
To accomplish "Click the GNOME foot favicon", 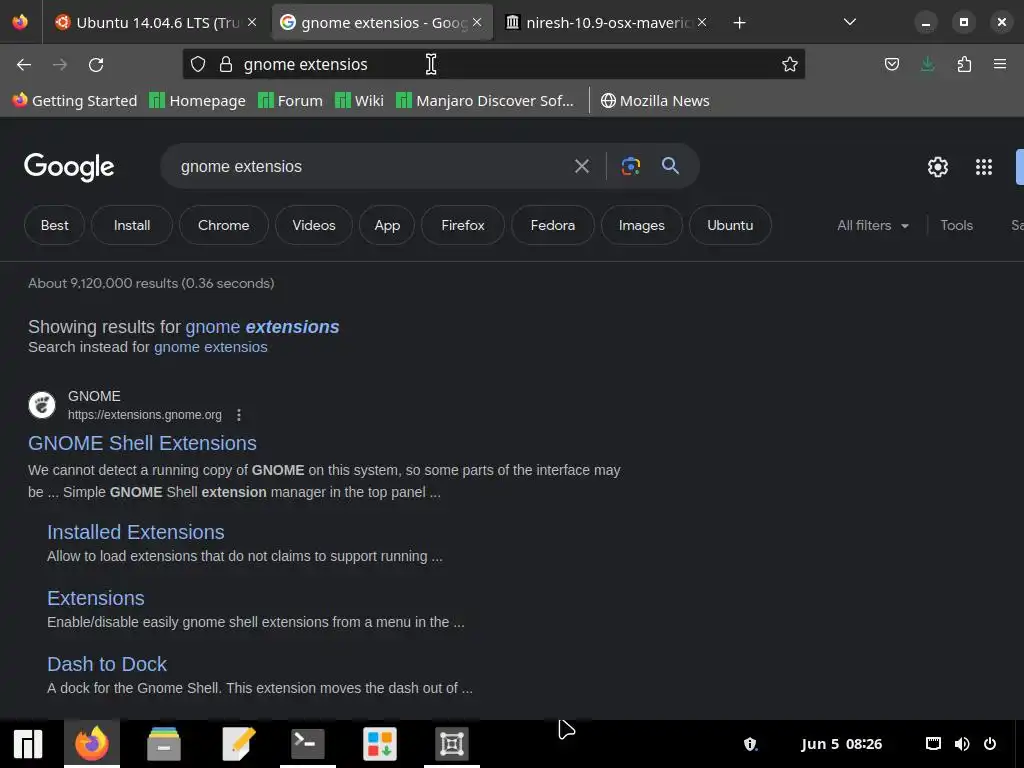I will click(42, 406).
